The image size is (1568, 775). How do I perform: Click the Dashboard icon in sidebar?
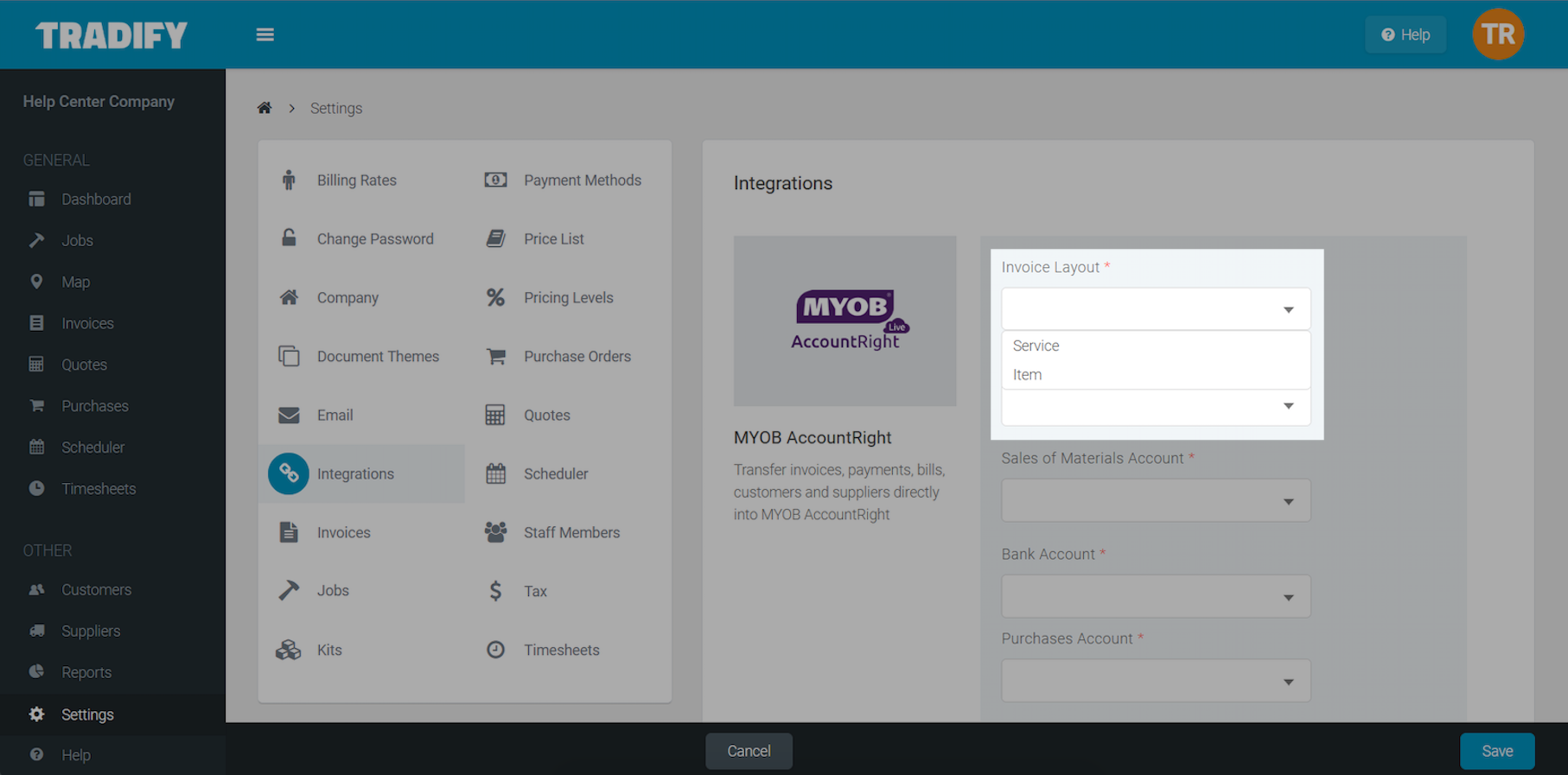(36, 199)
